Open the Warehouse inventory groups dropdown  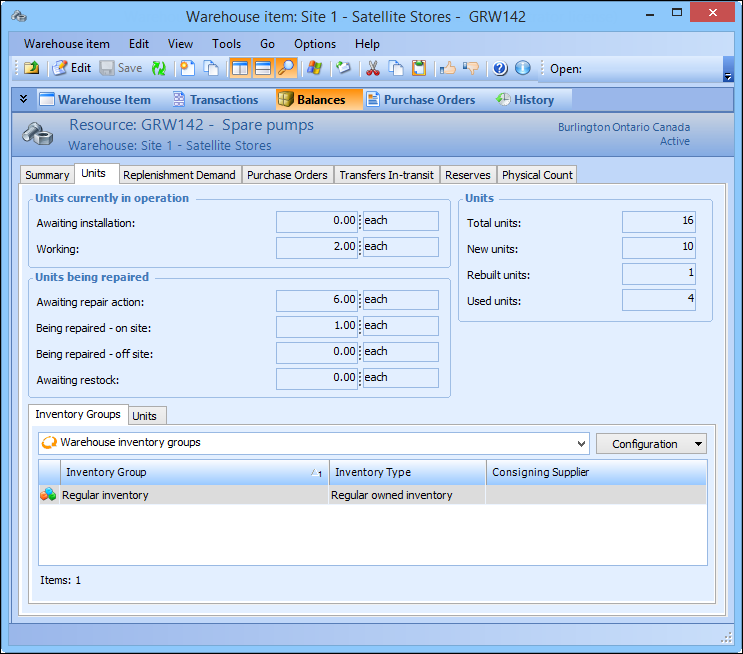click(582, 443)
